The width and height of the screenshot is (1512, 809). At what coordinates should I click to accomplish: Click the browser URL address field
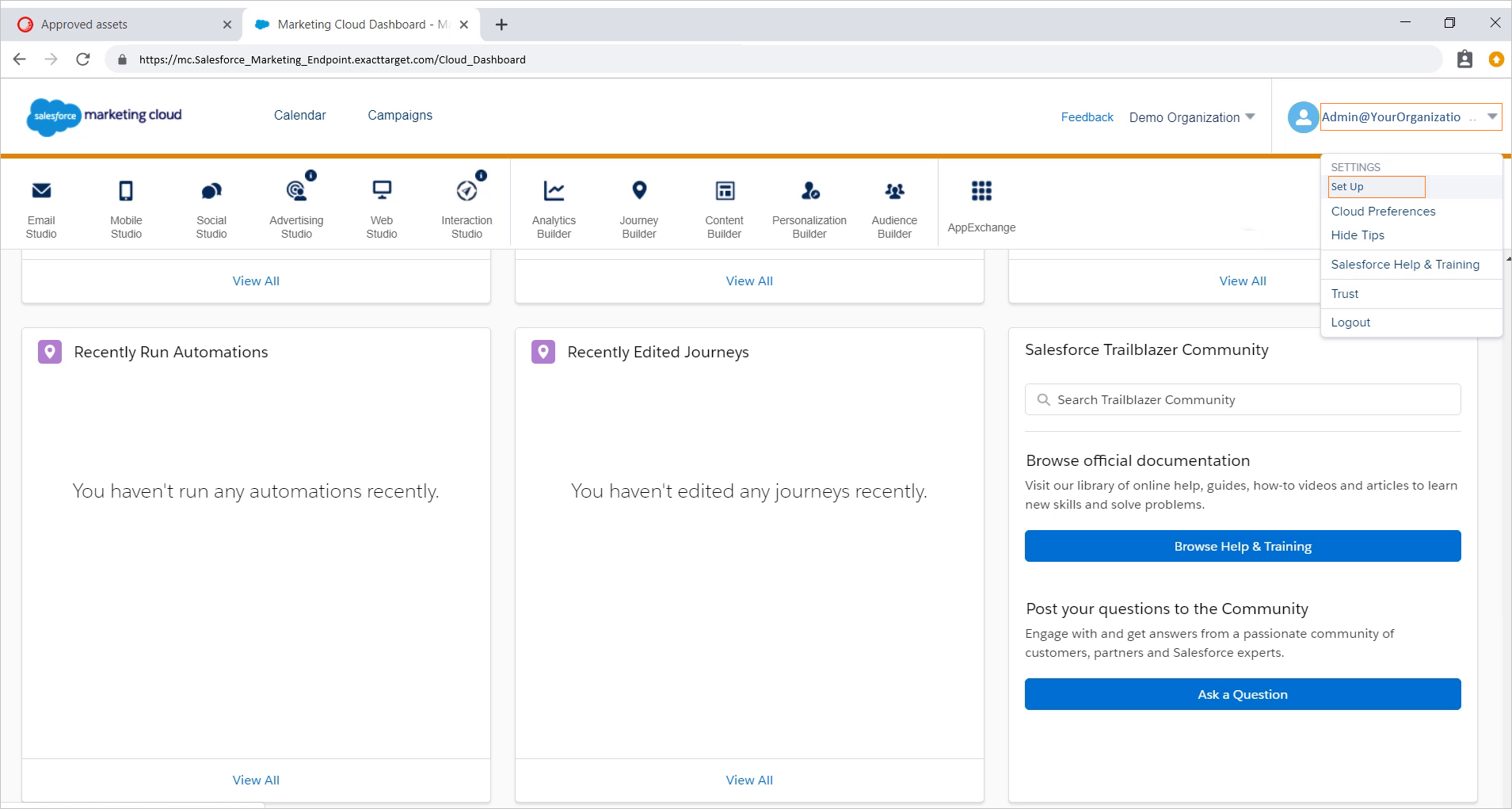(x=772, y=59)
